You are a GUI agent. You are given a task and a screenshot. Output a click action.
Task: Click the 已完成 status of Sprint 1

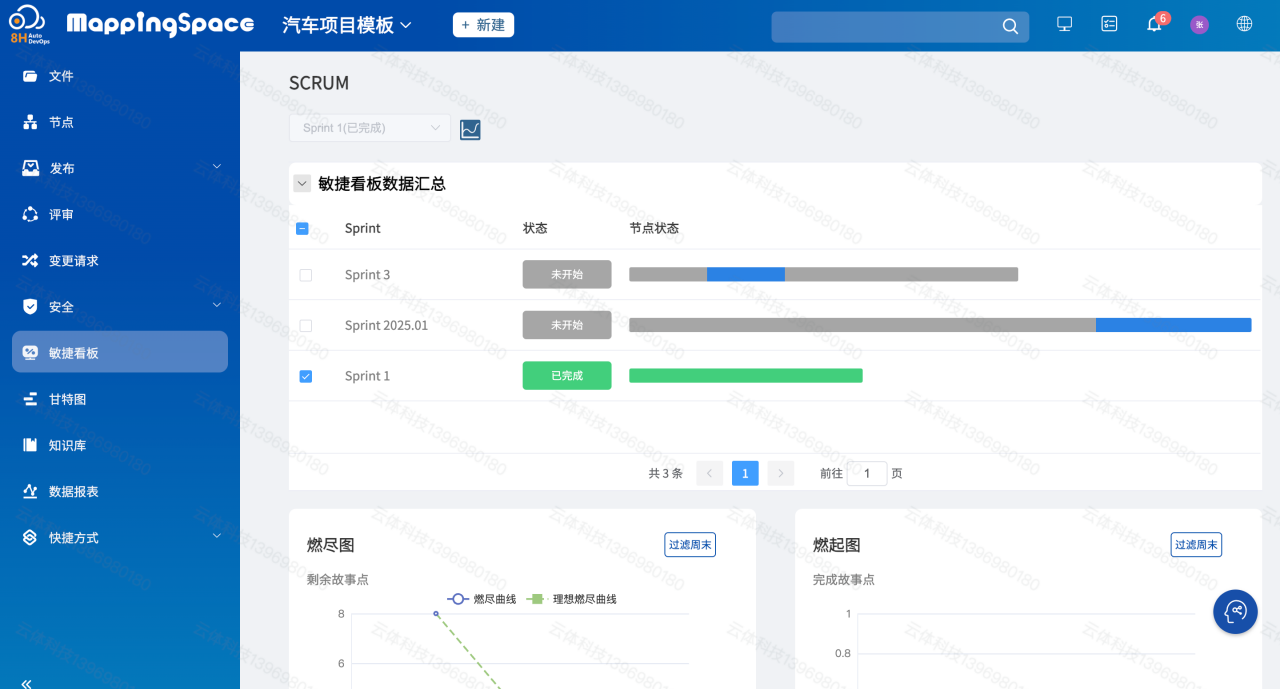567,376
